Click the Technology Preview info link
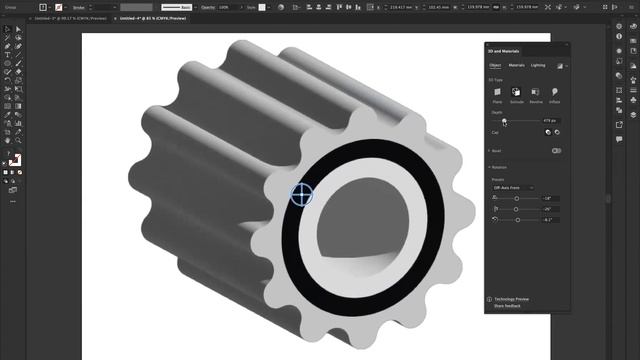The width and height of the screenshot is (640, 360). click(511, 299)
